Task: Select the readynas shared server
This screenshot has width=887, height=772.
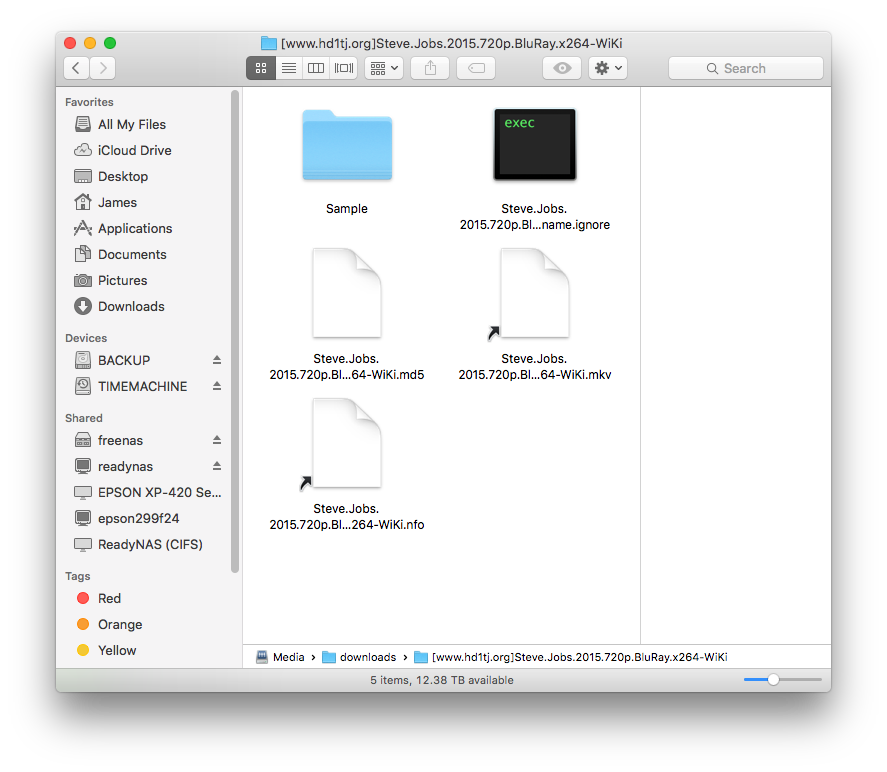Action: pyautogui.click(x=114, y=467)
